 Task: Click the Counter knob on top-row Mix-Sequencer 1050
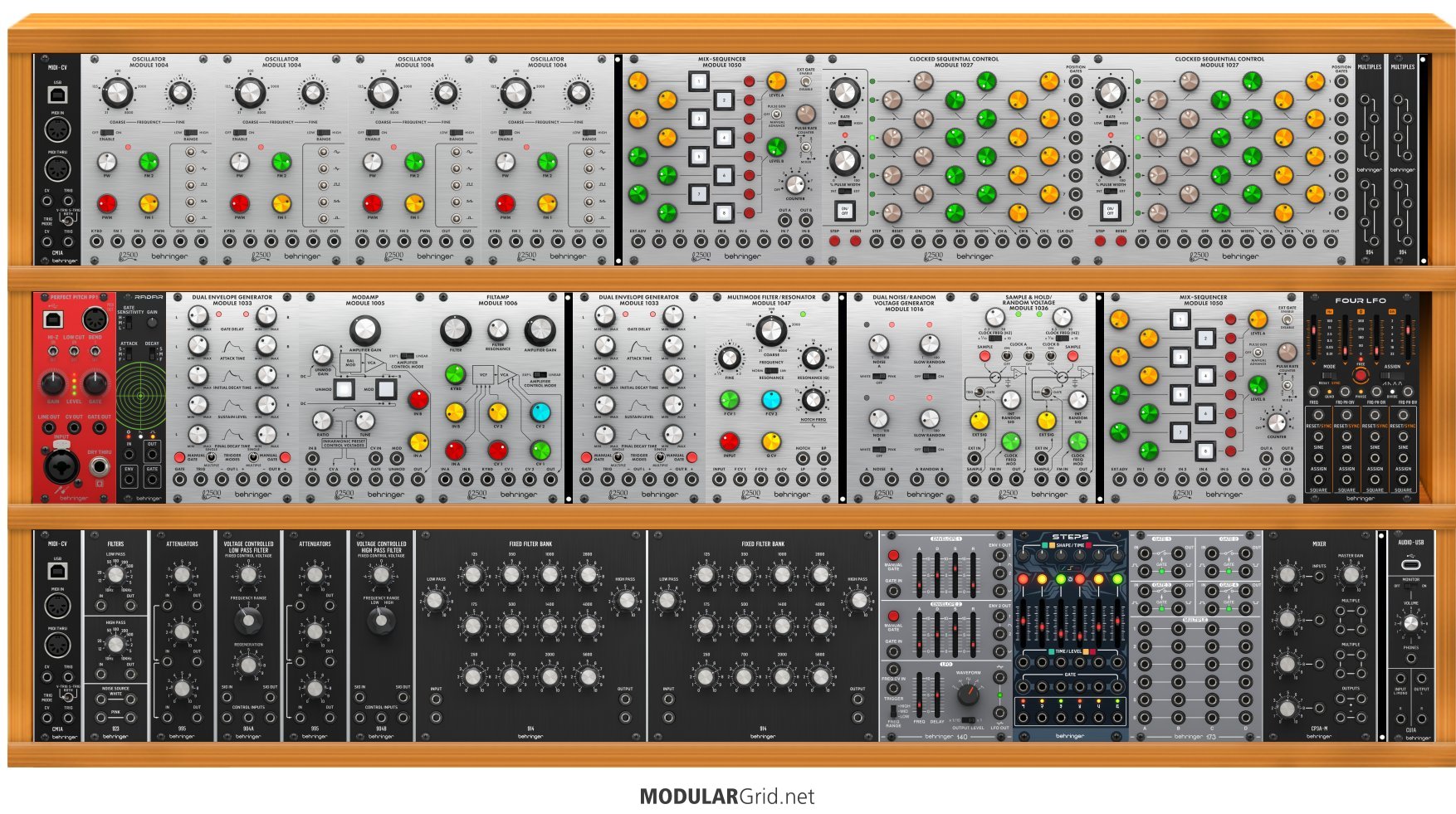click(795, 184)
